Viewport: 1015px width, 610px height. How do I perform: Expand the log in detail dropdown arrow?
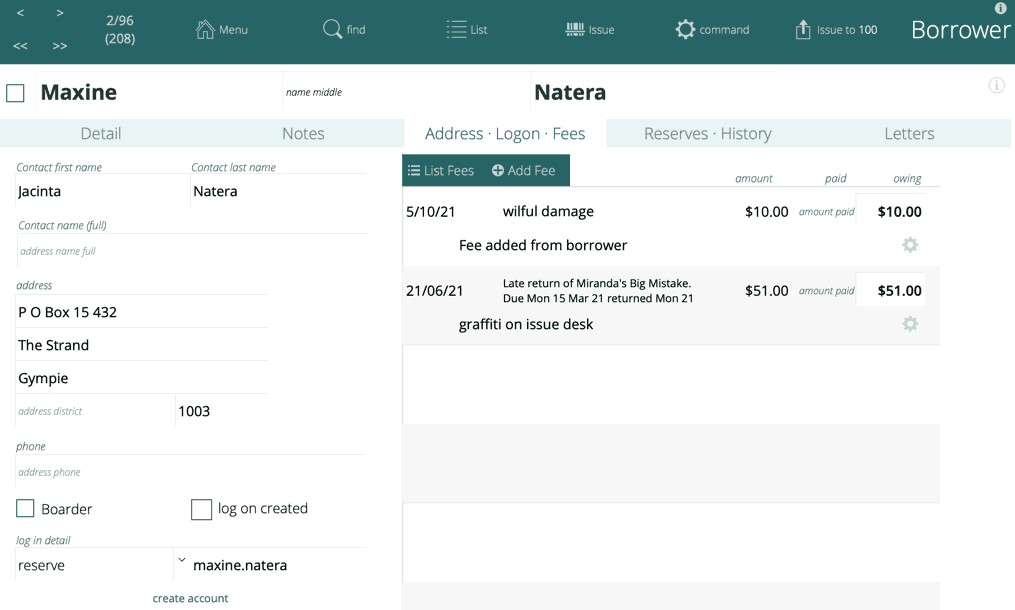coord(181,561)
